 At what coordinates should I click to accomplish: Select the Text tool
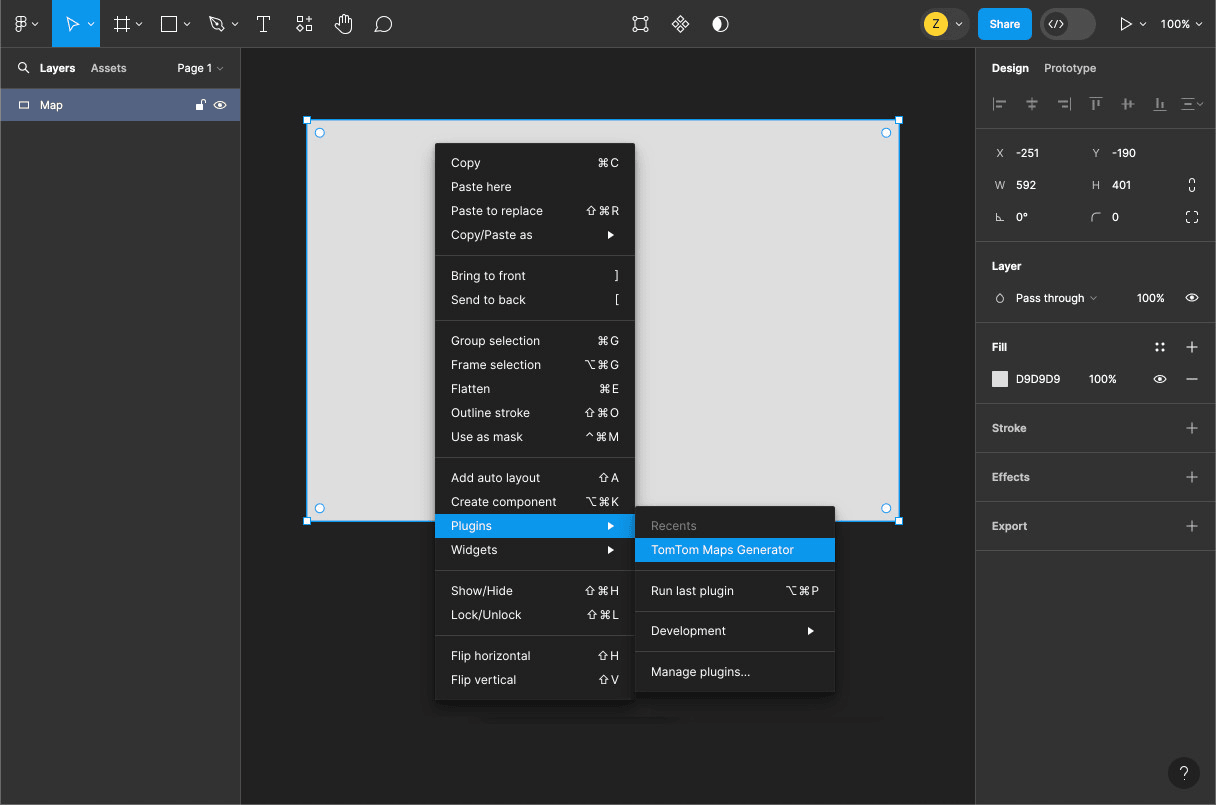[x=263, y=23]
